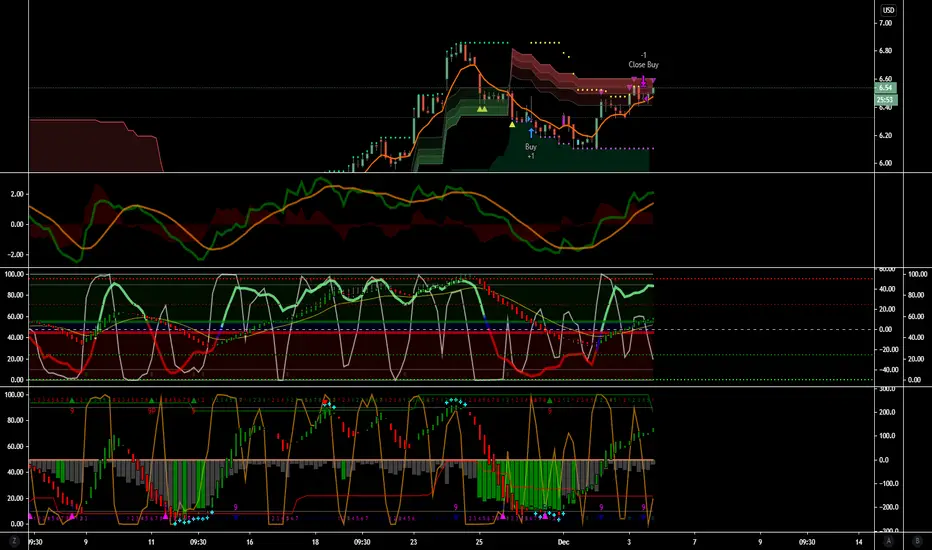Select the Buy +1 trade marker
Viewport: 932px width, 550px height.
pos(531,151)
